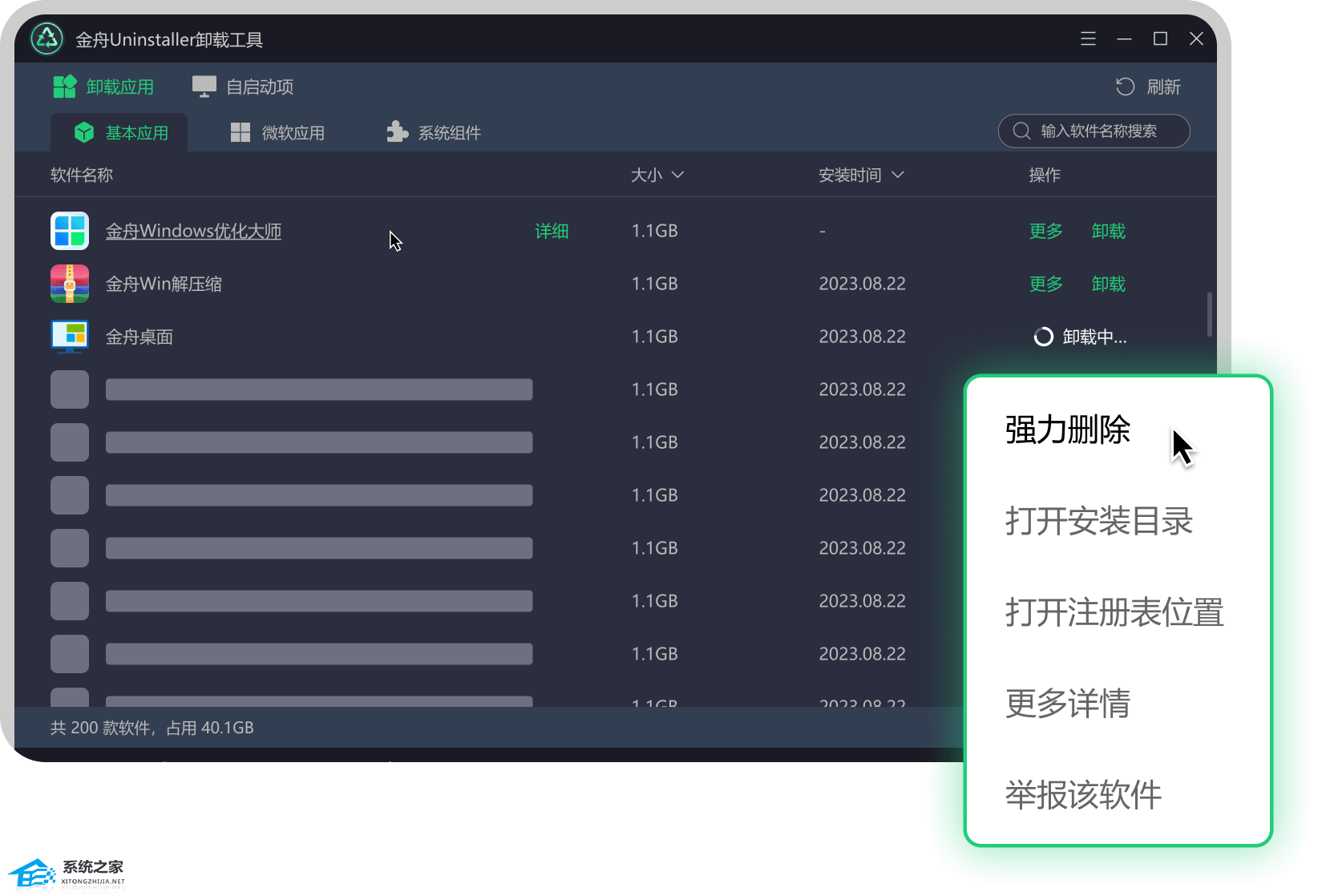The width and height of the screenshot is (1322, 896).
Task: Click the Windows grid 微软应用 icon
Action: coord(241,132)
